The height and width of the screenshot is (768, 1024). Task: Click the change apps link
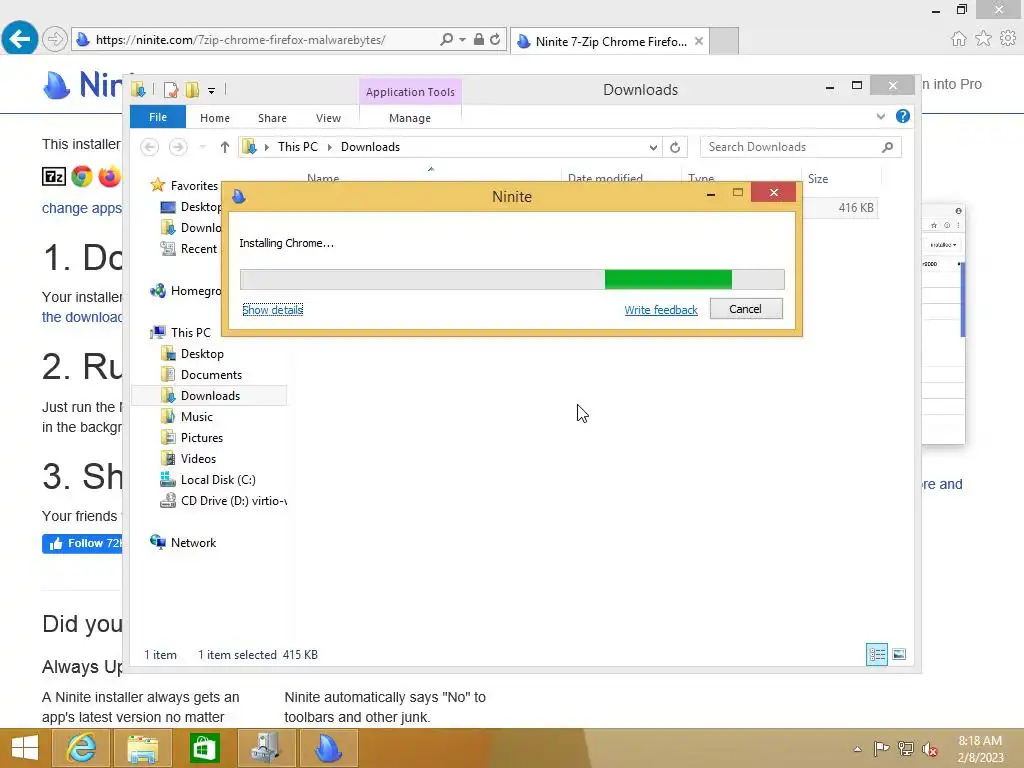(x=82, y=208)
